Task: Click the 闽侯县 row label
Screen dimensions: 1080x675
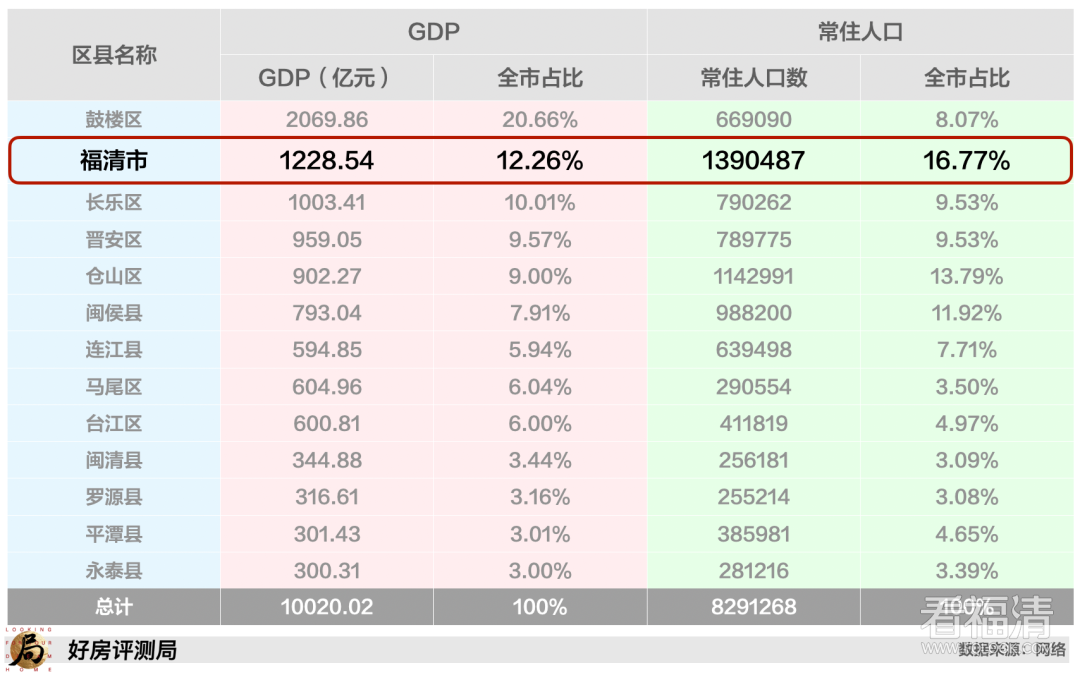Action: 114,313
